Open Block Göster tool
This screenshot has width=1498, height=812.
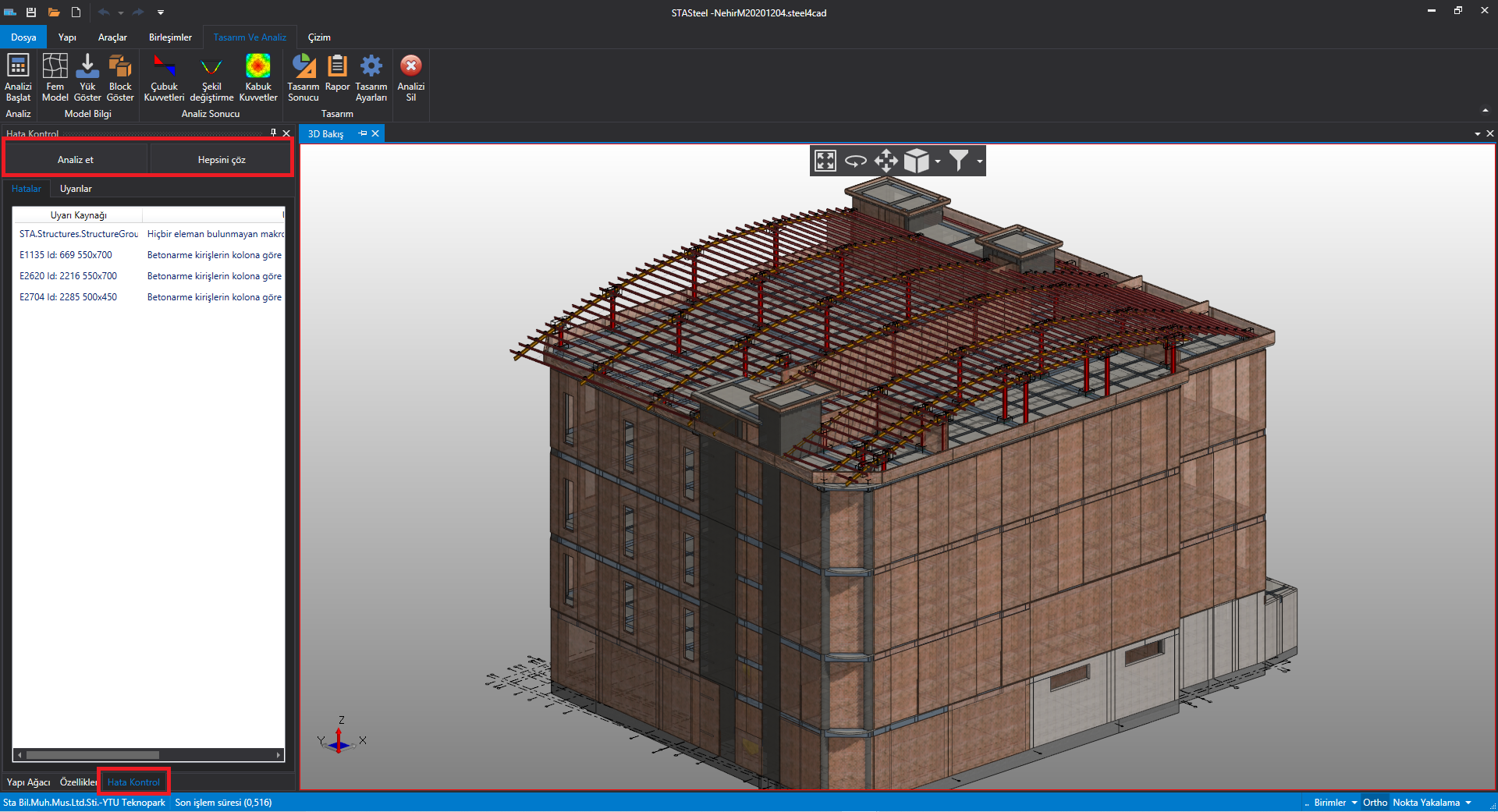120,77
